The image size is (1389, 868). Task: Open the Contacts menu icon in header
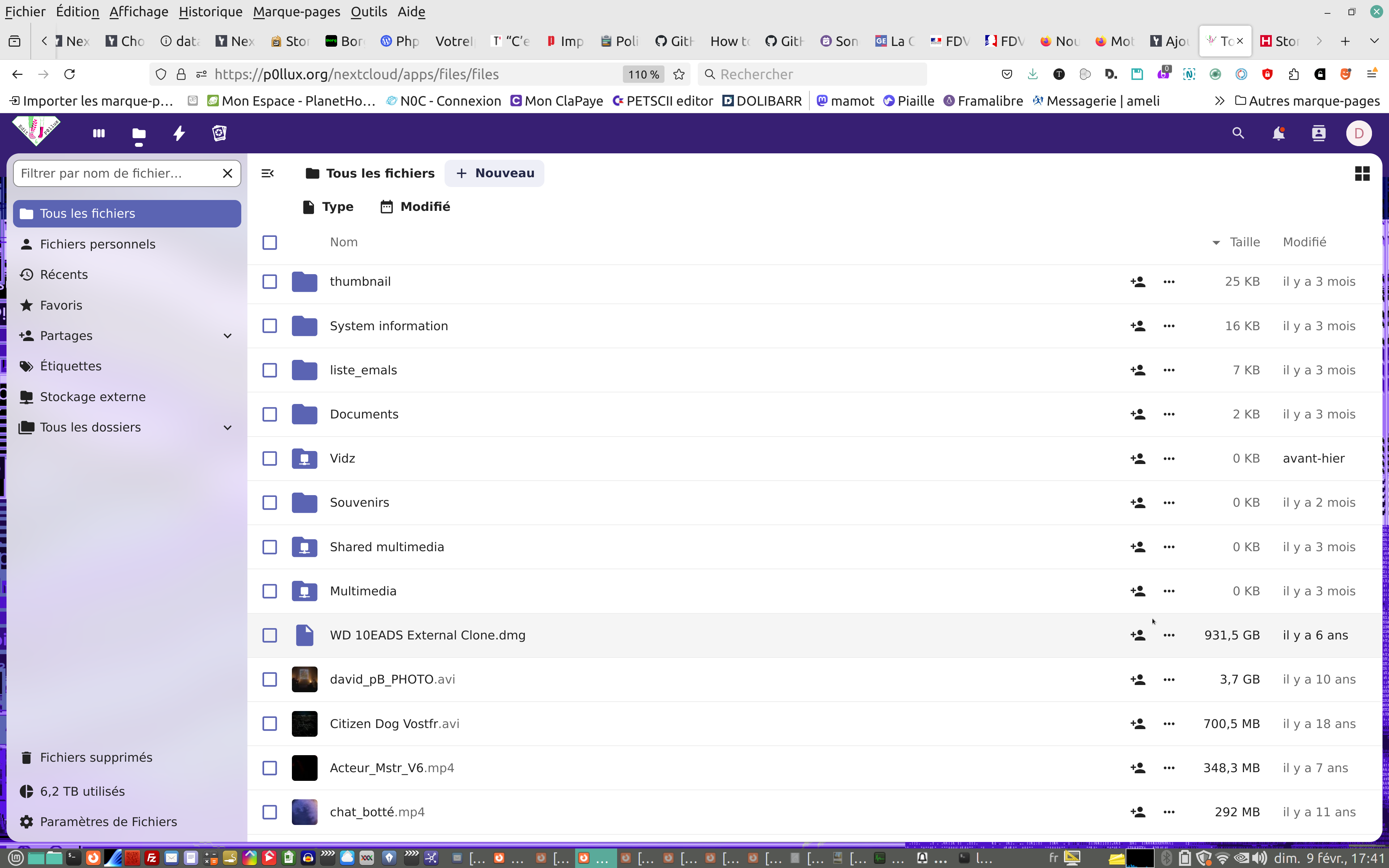point(1318,134)
